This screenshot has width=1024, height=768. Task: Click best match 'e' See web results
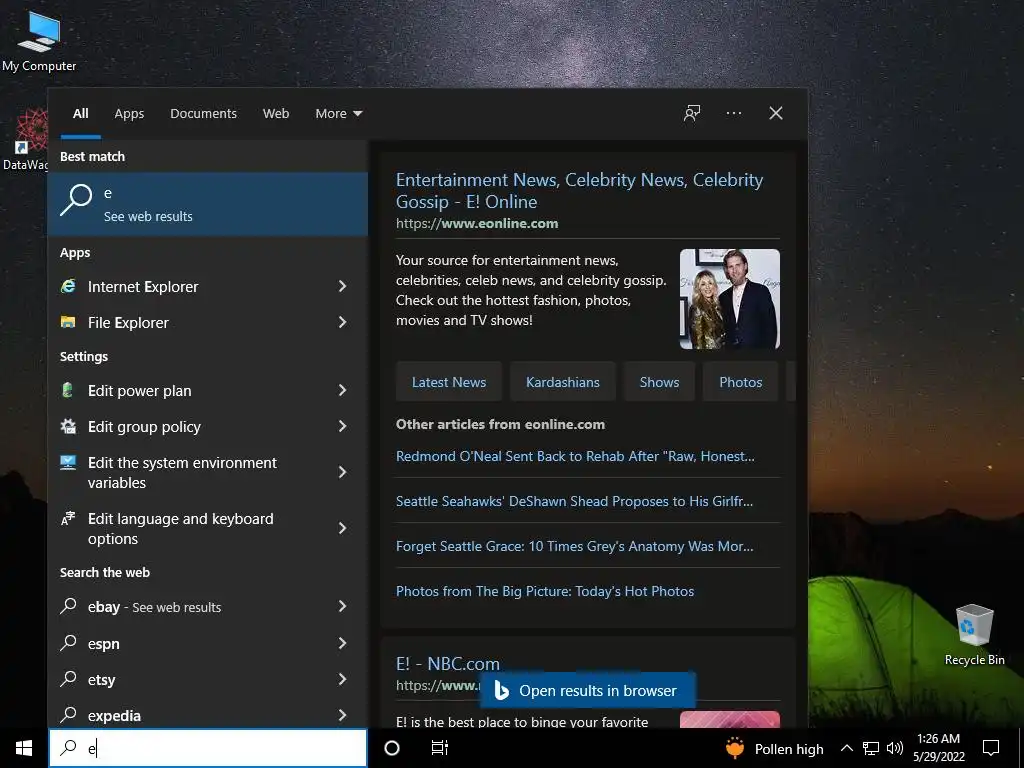coord(208,204)
